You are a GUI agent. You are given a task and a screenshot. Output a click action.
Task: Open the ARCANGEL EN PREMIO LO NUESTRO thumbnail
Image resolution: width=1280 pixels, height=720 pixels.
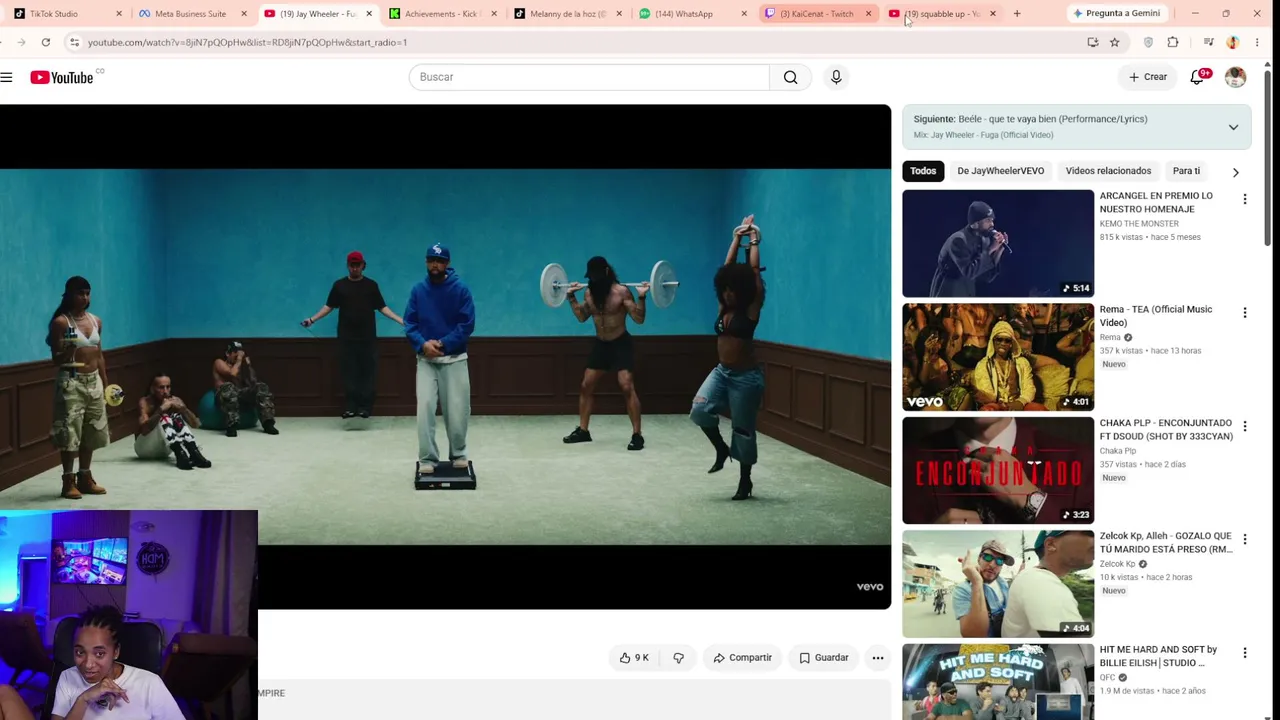click(998, 244)
